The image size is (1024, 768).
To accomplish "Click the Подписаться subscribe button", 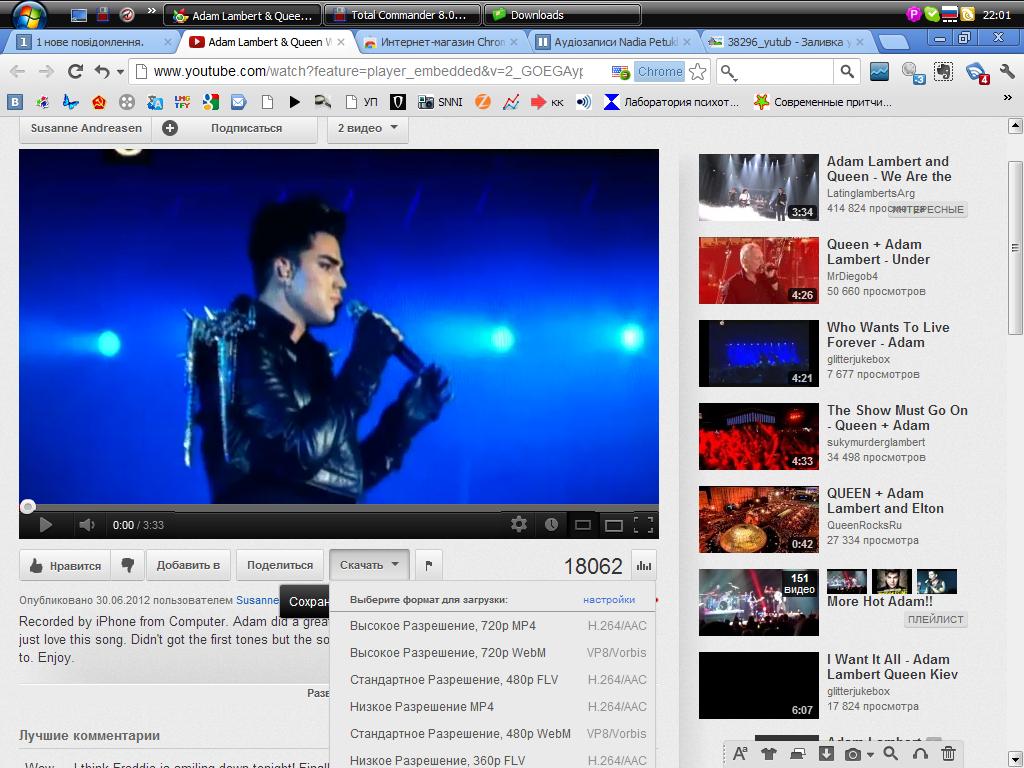I will 235,128.
